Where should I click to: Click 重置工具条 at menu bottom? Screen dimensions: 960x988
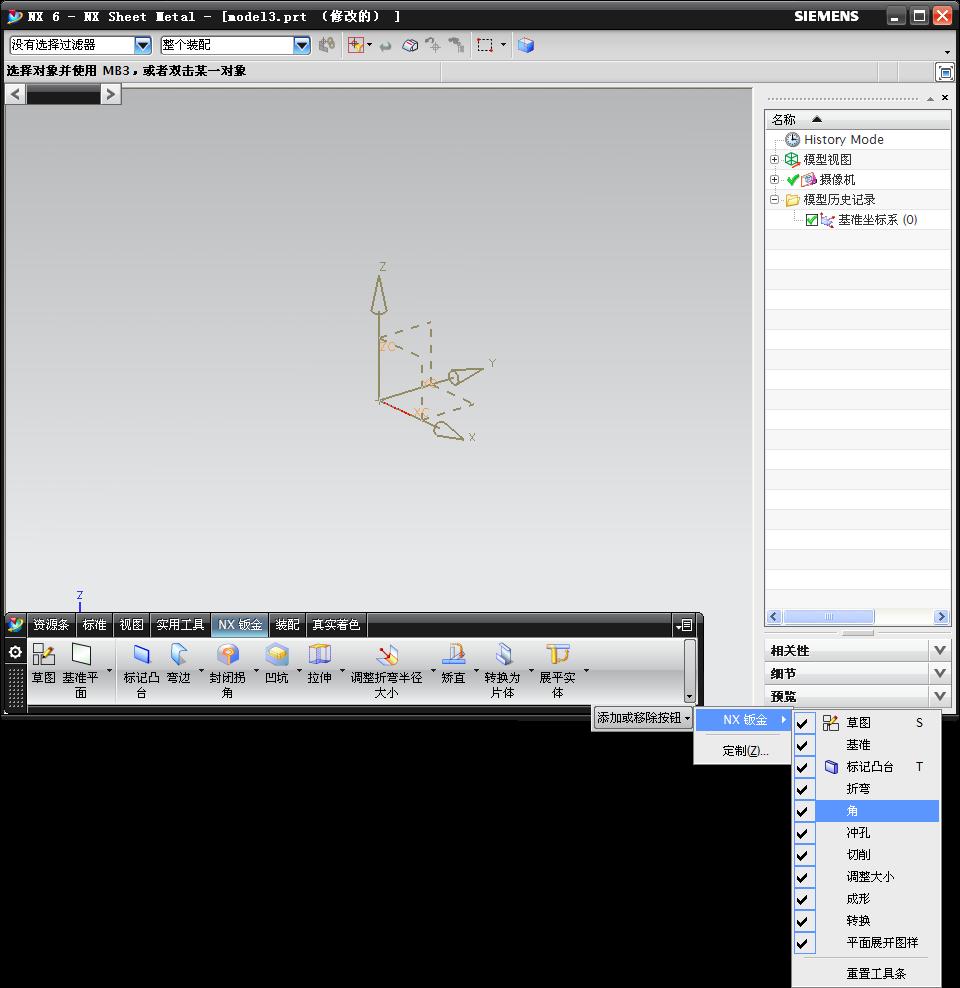click(877, 971)
